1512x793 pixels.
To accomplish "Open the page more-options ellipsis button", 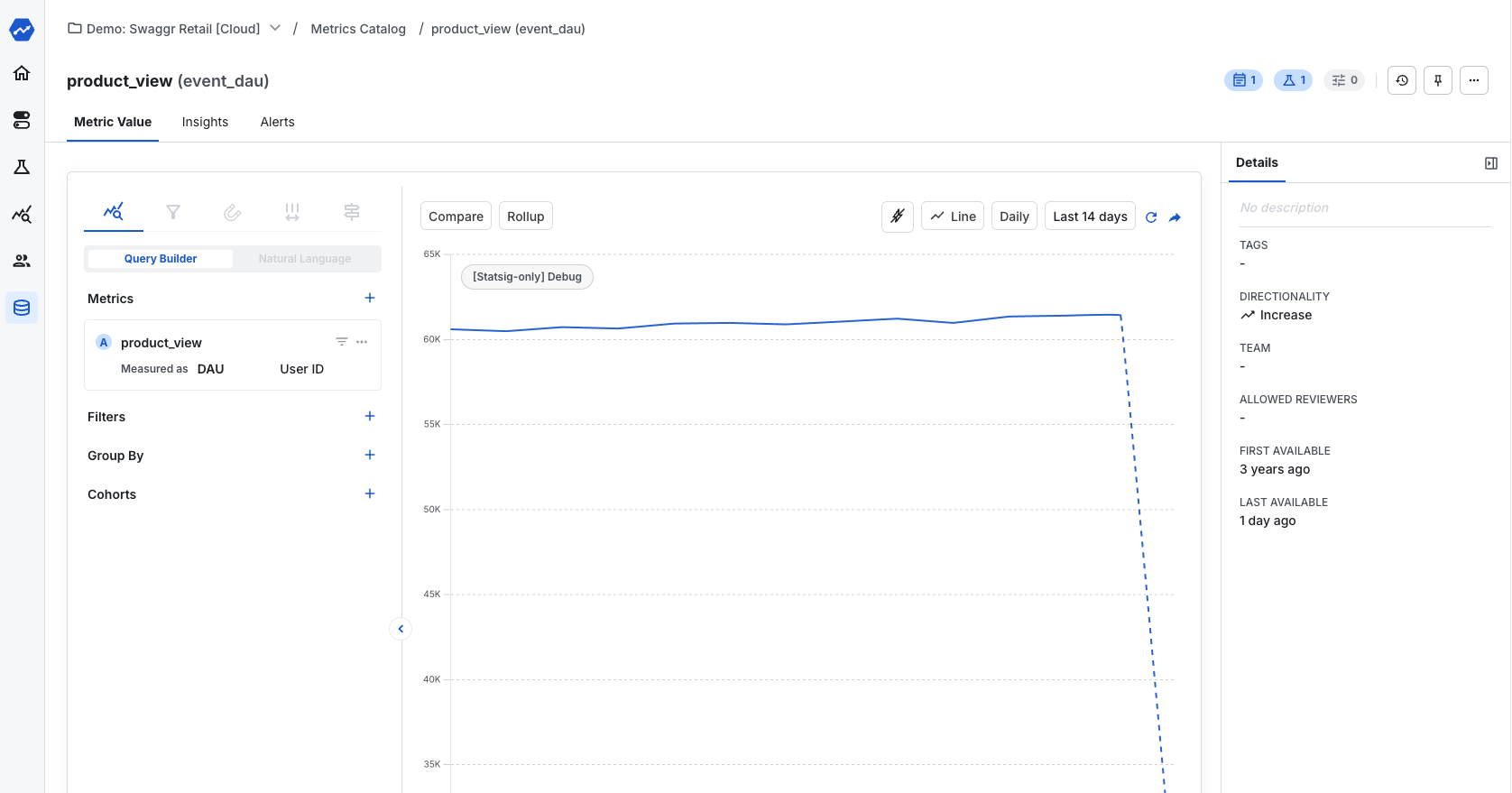I will pos(1474,80).
